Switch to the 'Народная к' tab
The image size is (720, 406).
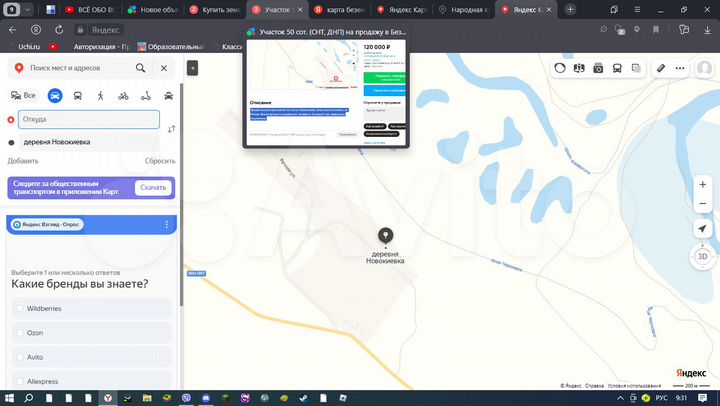pos(463,9)
